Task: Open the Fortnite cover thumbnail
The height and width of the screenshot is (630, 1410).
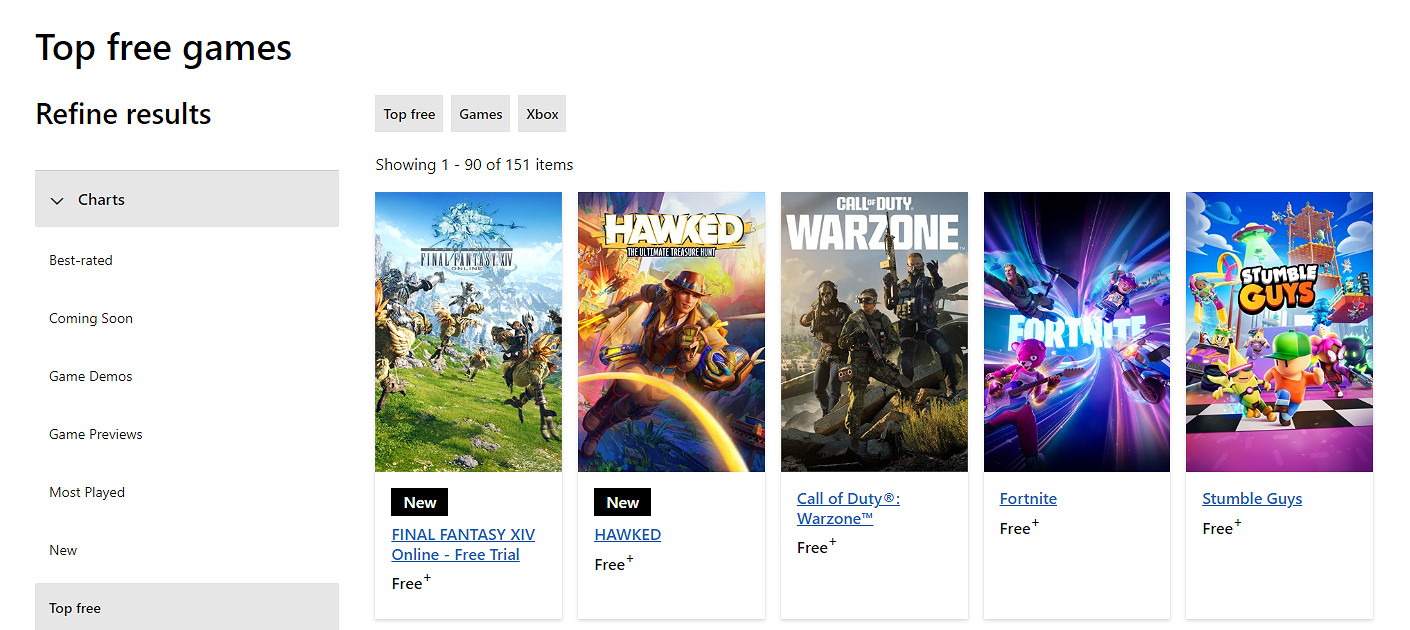Action: pos(1077,332)
